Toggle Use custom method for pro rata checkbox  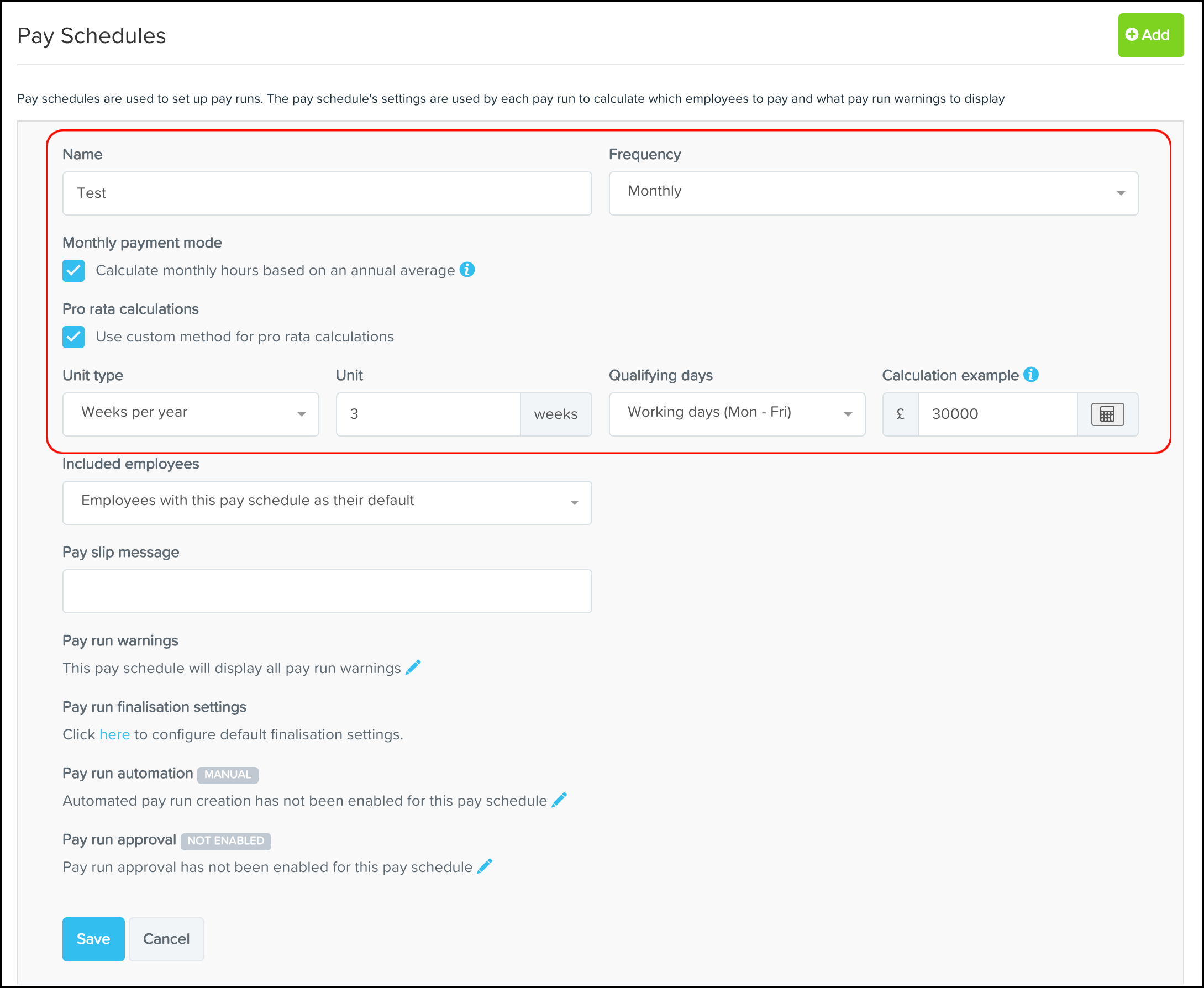pos(73,337)
